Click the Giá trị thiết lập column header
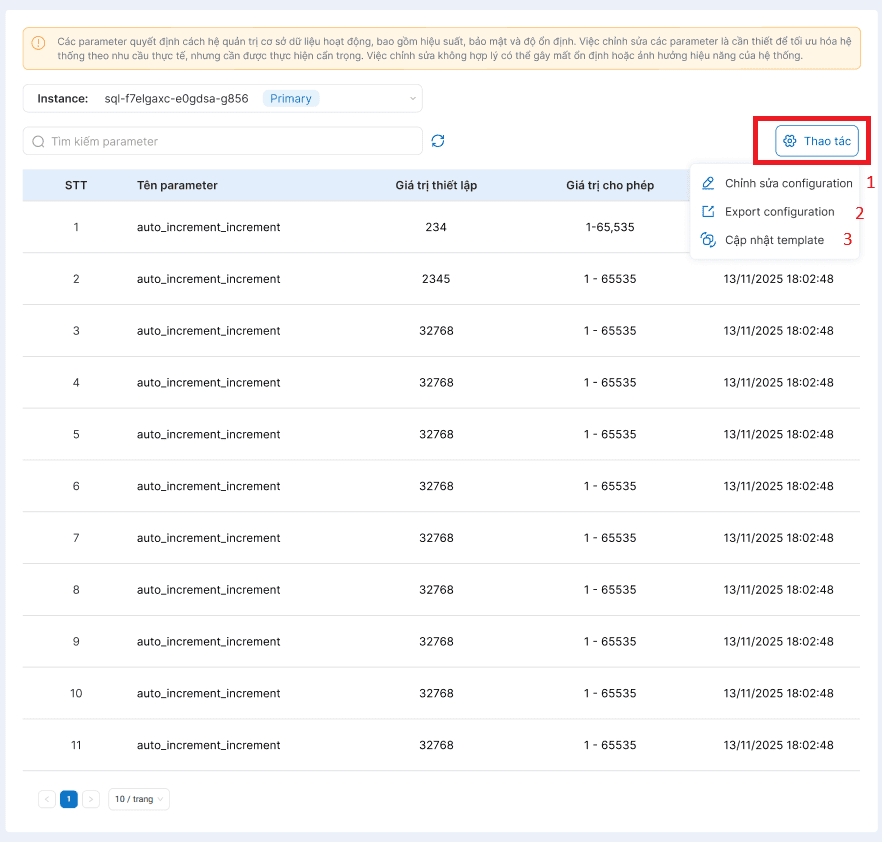882x842 pixels. click(x=436, y=185)
